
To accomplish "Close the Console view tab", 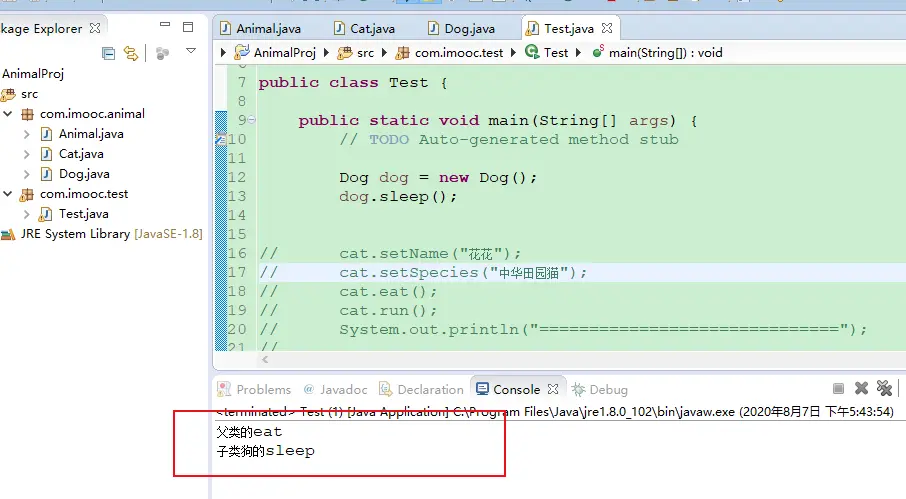I will pyautogui.click(x=553, y=389).
